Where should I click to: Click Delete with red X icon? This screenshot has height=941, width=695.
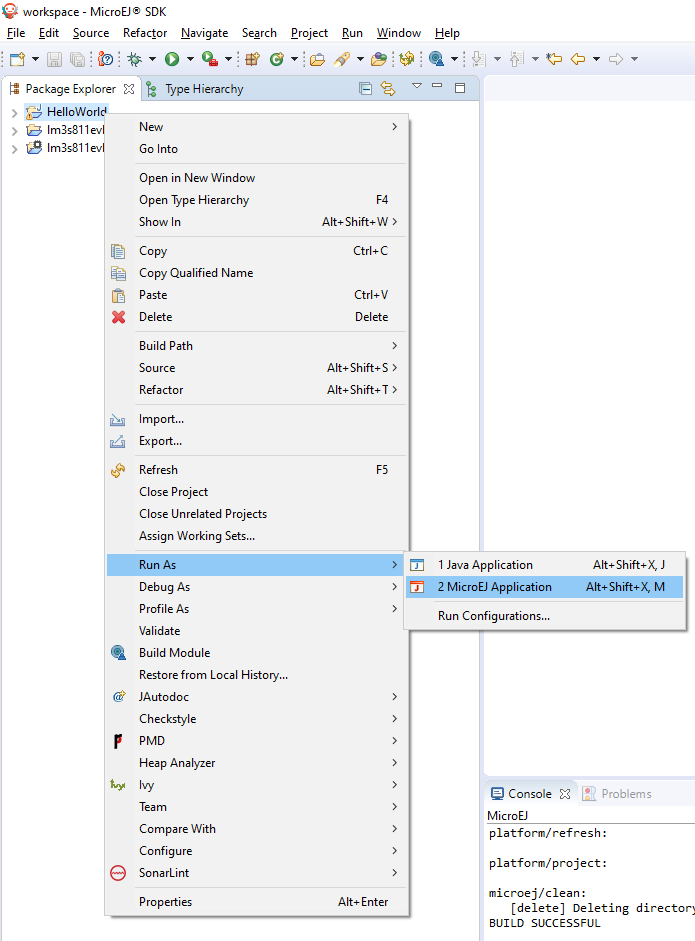tap(256, 317)
